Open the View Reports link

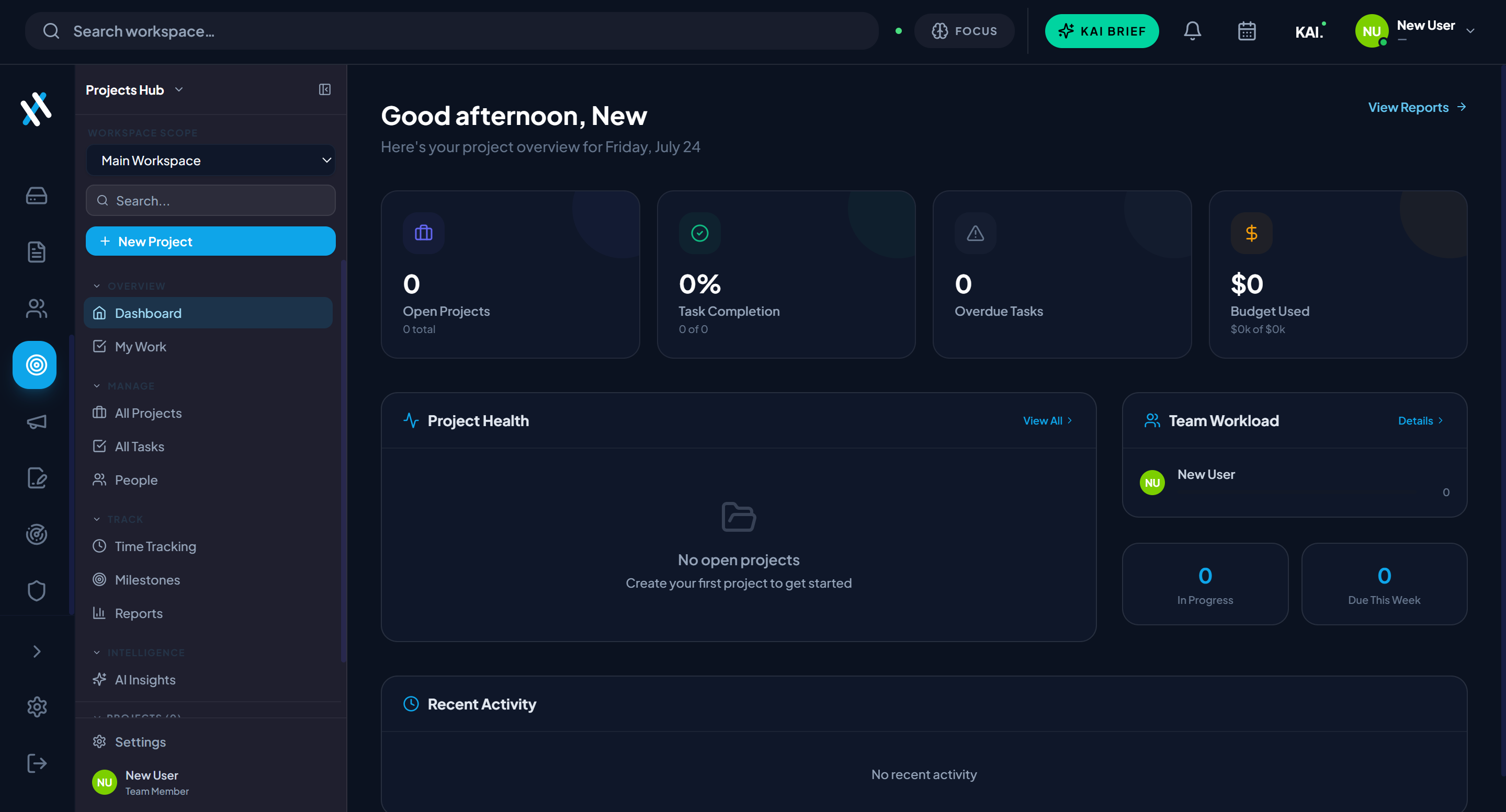(x=1417, y=108)
